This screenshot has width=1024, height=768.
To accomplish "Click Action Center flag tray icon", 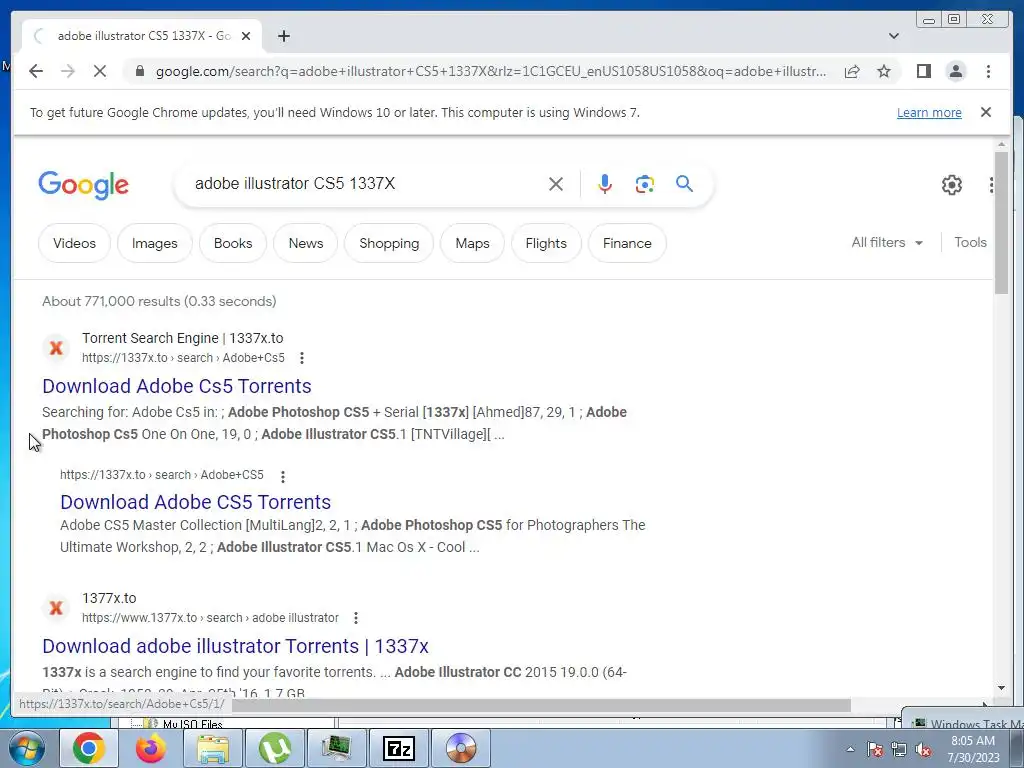I will coord(875,749).
